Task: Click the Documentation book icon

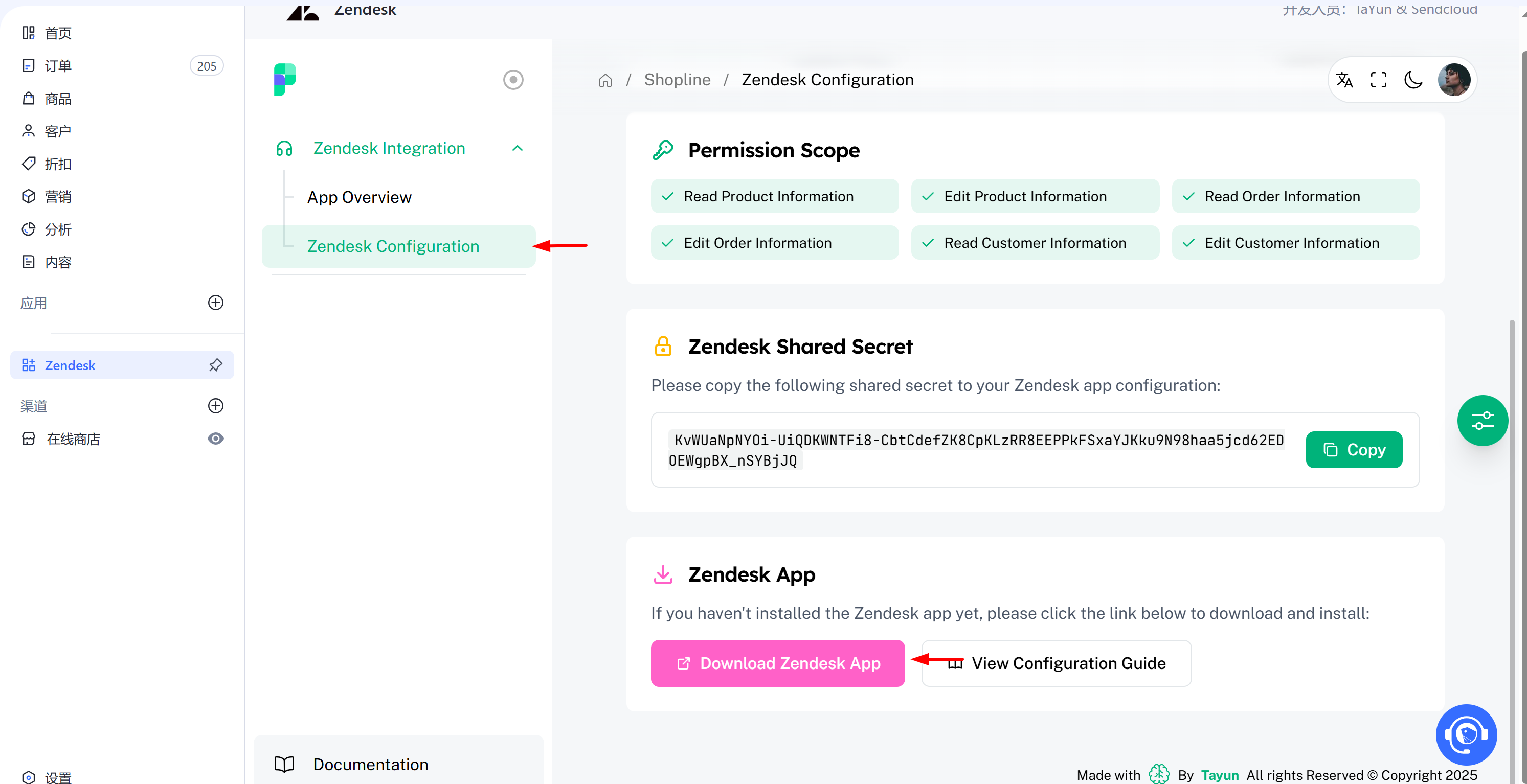Action: point(284,764)
